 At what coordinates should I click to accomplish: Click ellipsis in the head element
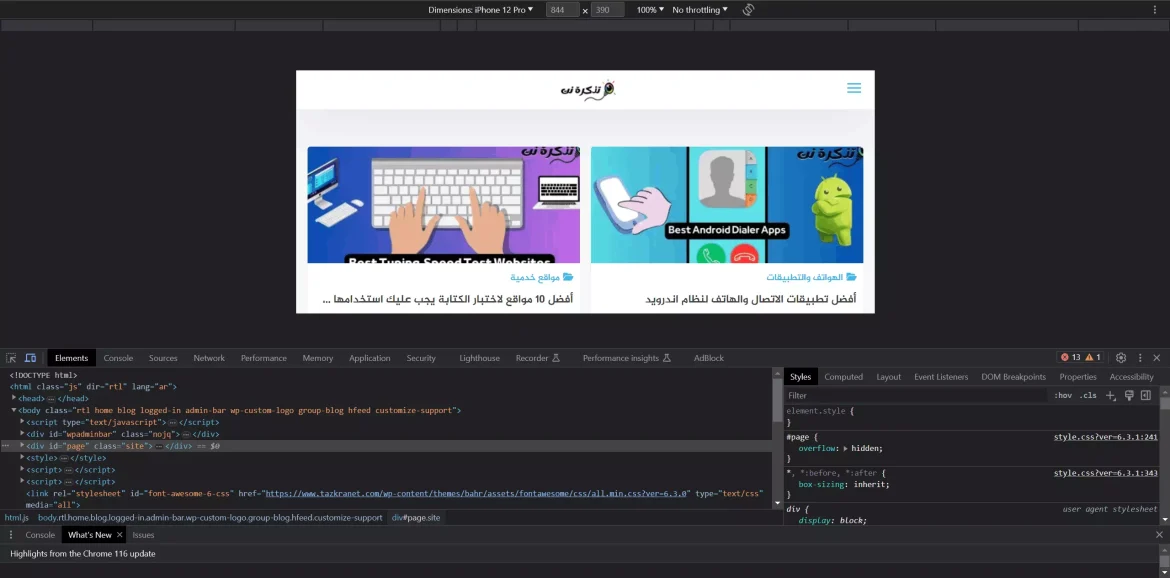[x=51, y=399]
